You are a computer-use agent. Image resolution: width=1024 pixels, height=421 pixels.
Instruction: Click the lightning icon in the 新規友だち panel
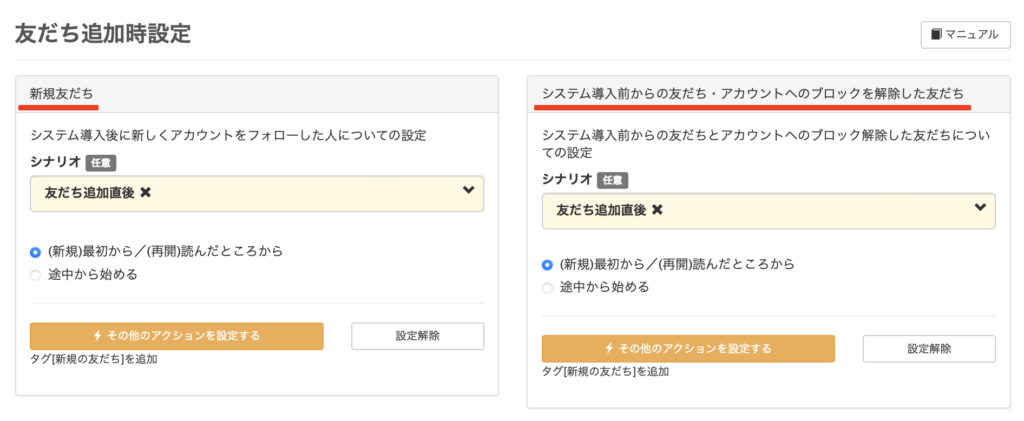[97, 336]
